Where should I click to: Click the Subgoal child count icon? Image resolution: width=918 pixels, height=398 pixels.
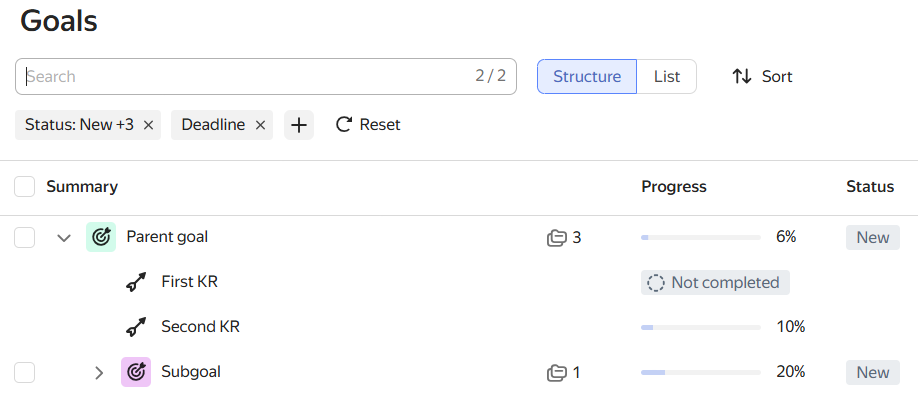(557, 372)
